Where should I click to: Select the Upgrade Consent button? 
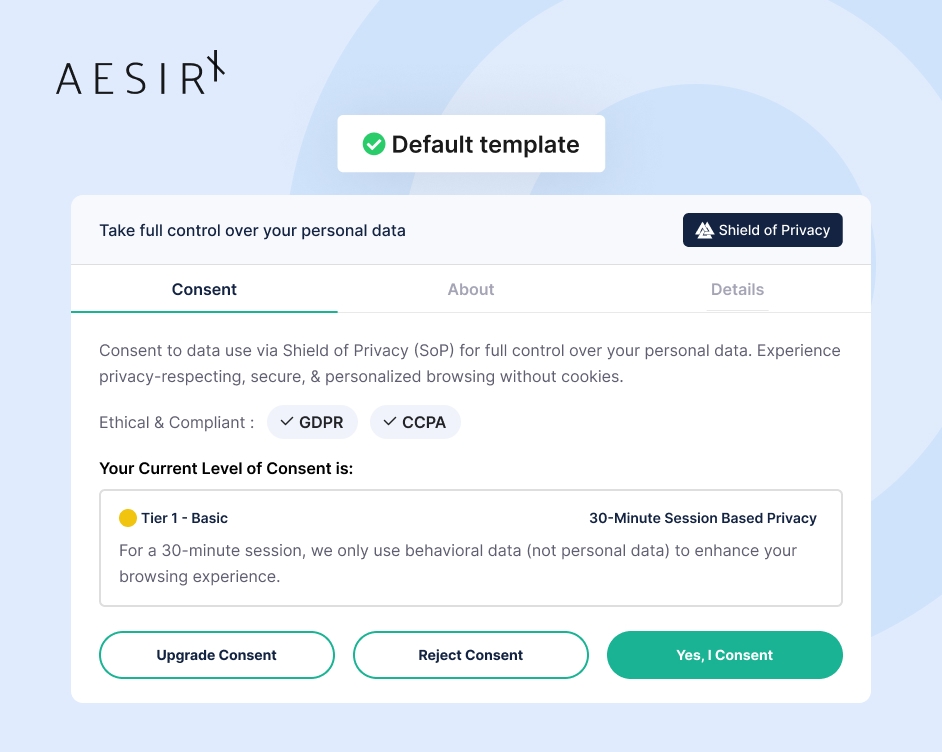[217, 655]
